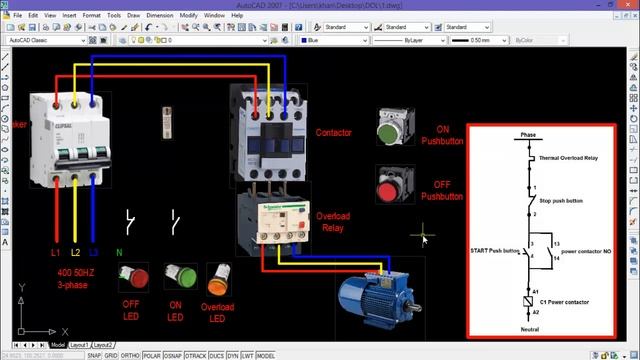Click the Zoom window icon

[x=207, y=27]
